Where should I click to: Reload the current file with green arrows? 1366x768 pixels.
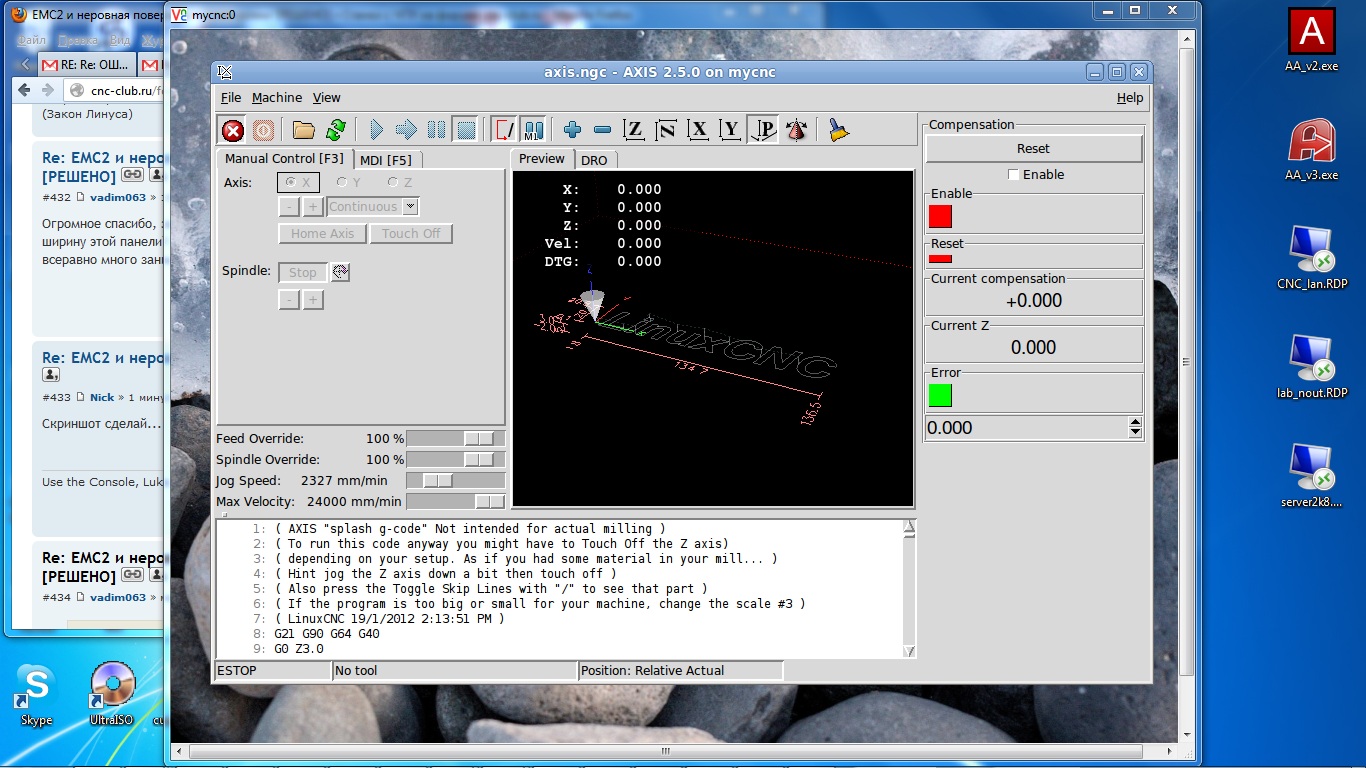(335, 130)
